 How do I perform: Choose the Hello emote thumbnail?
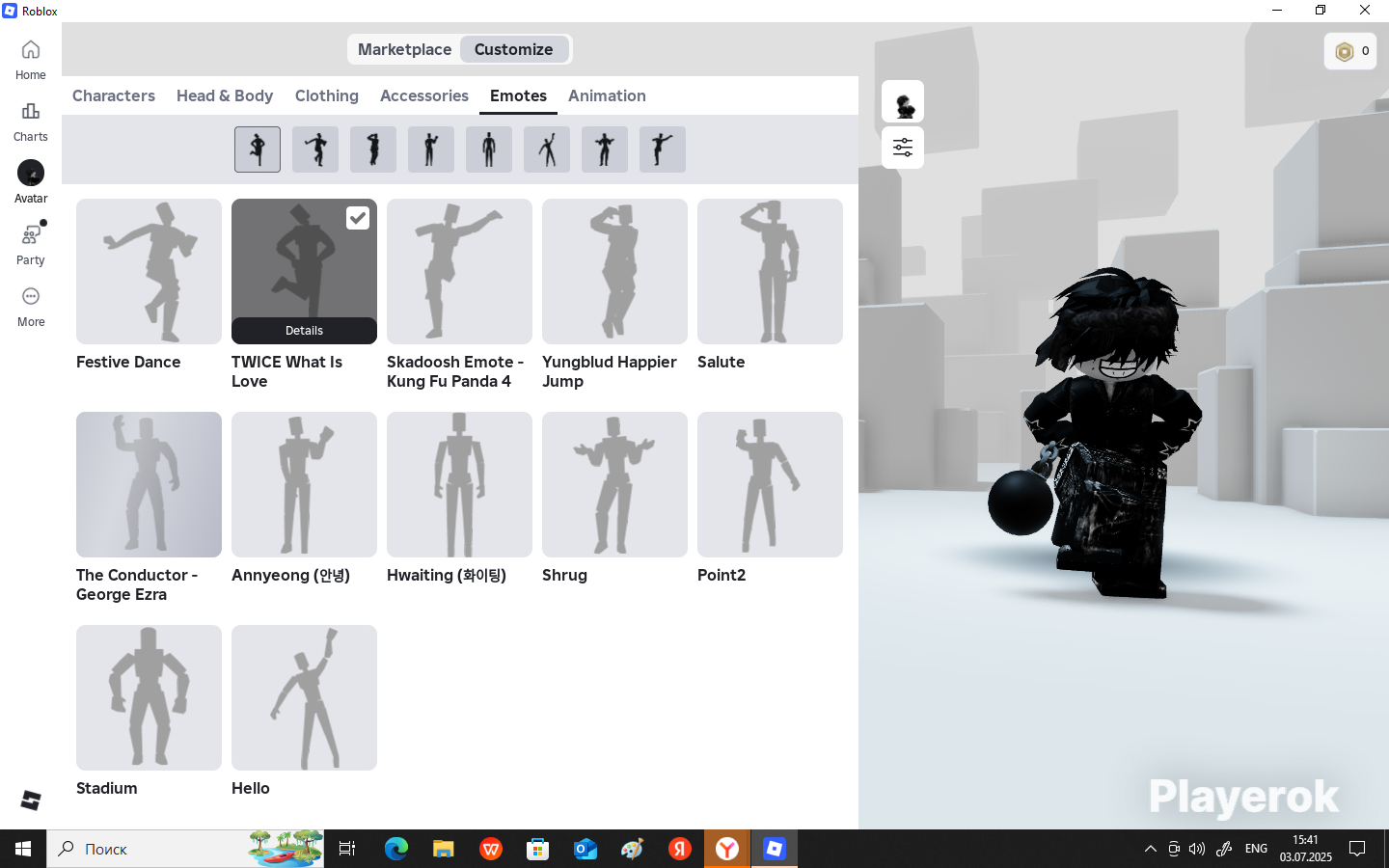[x=304, y=697]
